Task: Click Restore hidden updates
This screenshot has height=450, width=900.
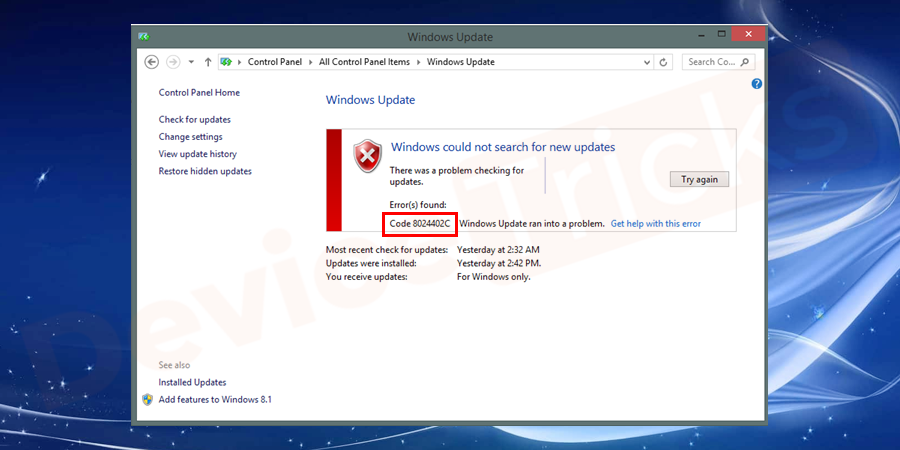Action: pyautogui.click(x=205, y=171)
